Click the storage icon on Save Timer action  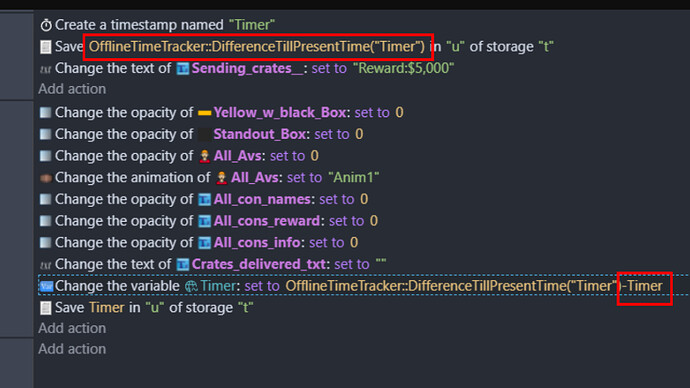click(x=46, y=308)
